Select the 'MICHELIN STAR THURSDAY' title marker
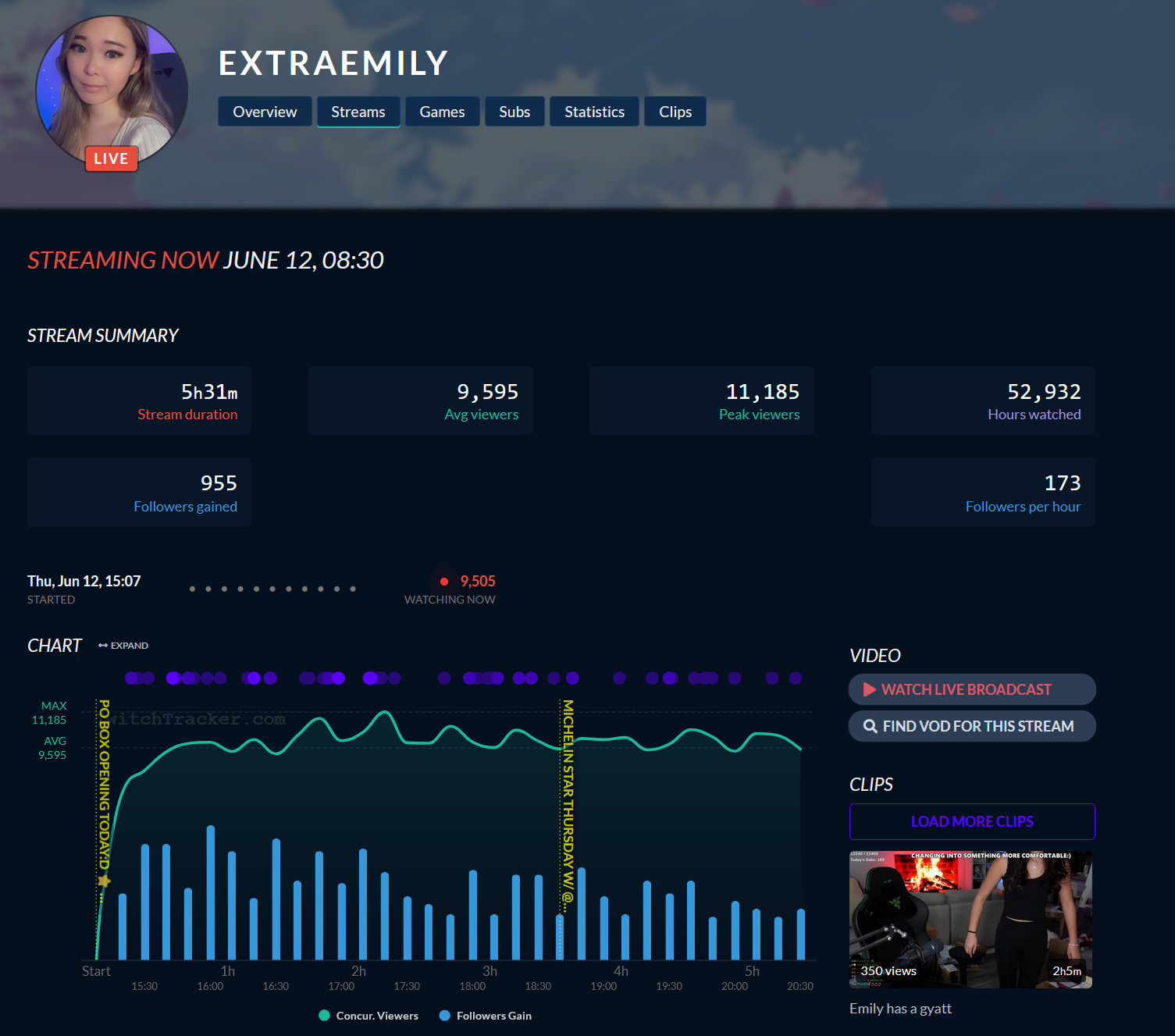The image size is (1175, 1036). pos(568,806)
